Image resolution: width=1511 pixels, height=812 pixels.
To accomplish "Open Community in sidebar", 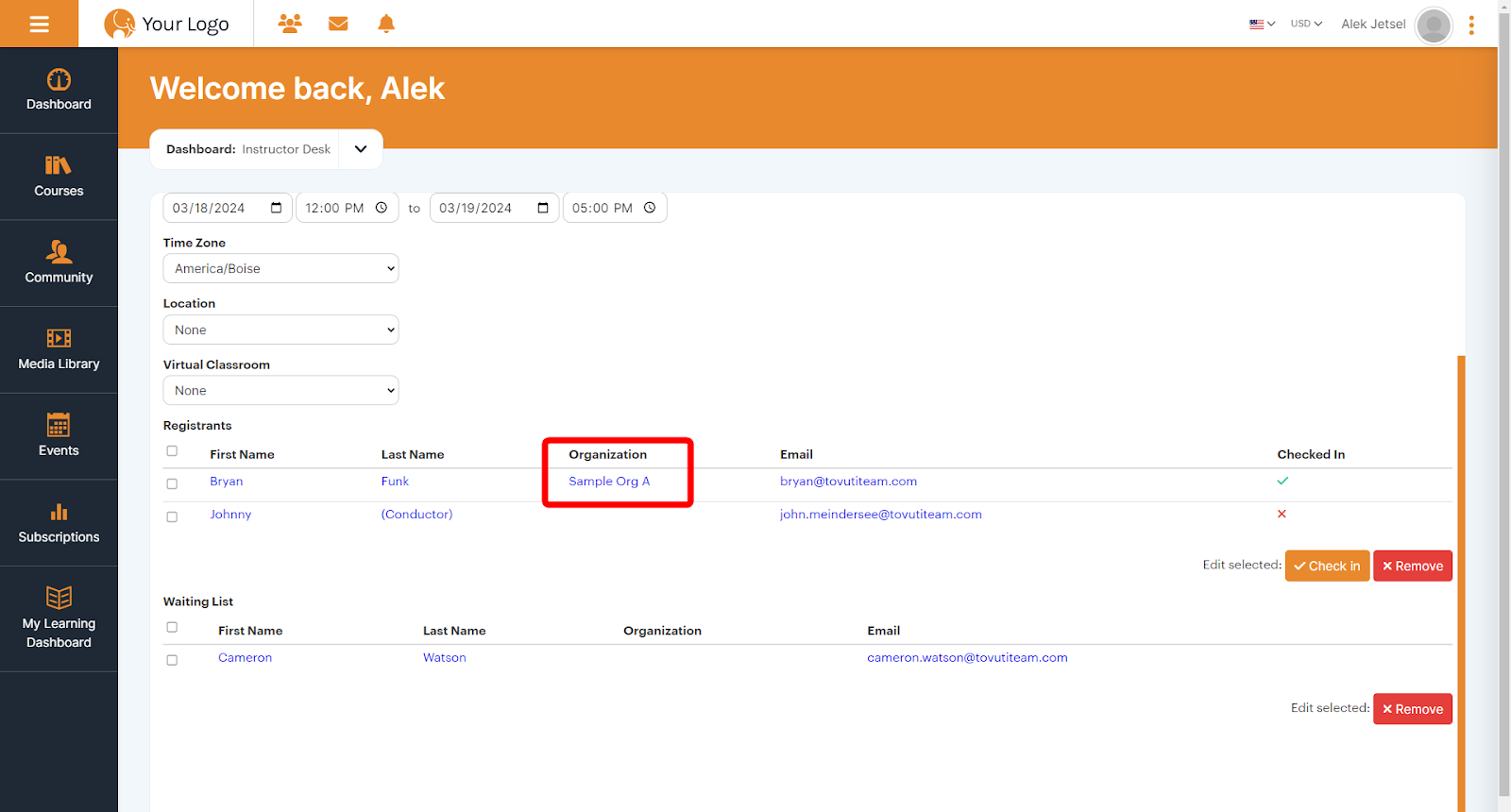I will (x=59, y=263).
